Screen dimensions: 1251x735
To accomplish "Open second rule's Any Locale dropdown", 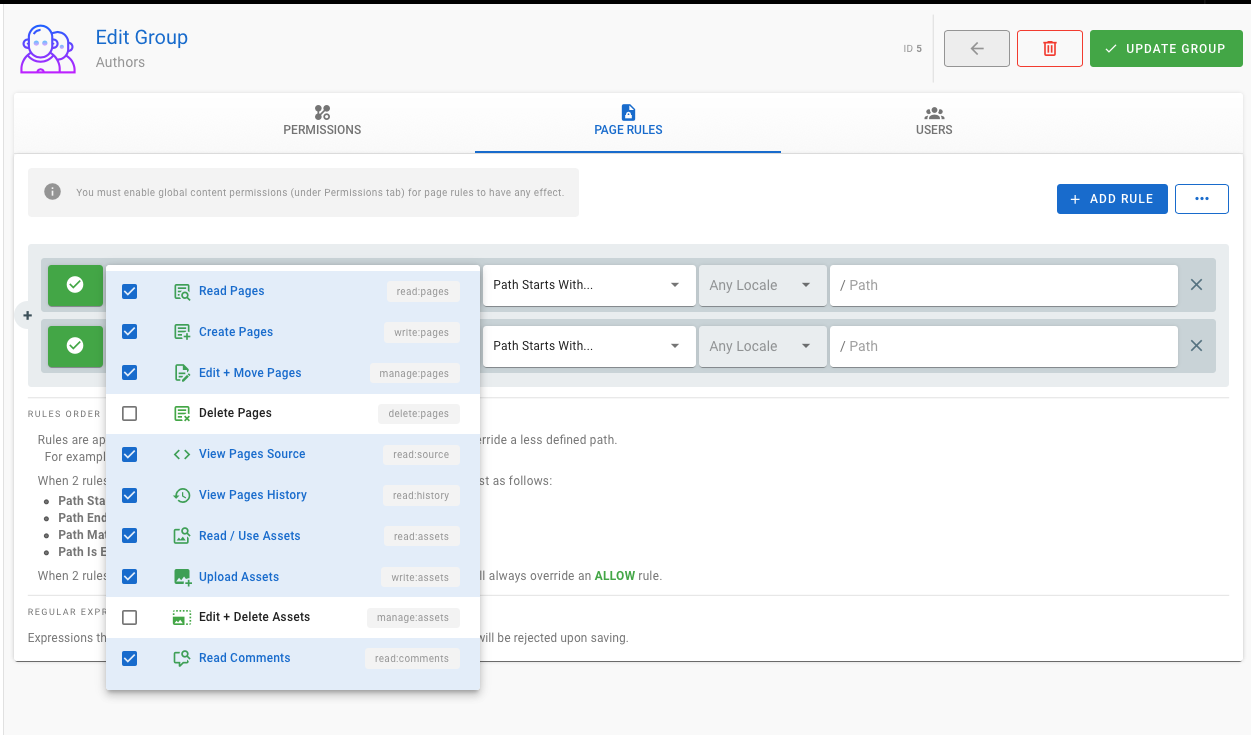I will click(763, 346).
